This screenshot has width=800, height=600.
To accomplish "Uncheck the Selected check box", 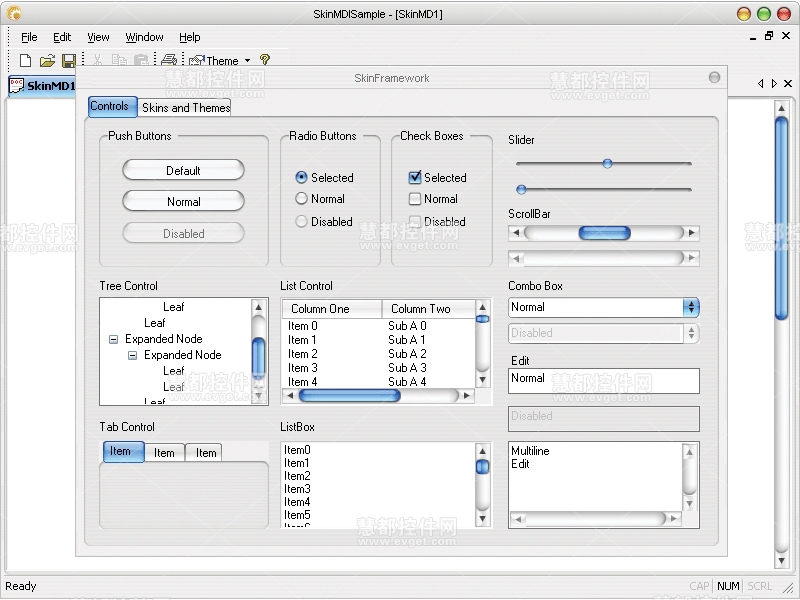I will pyautogui.click(x=415, y=178).
